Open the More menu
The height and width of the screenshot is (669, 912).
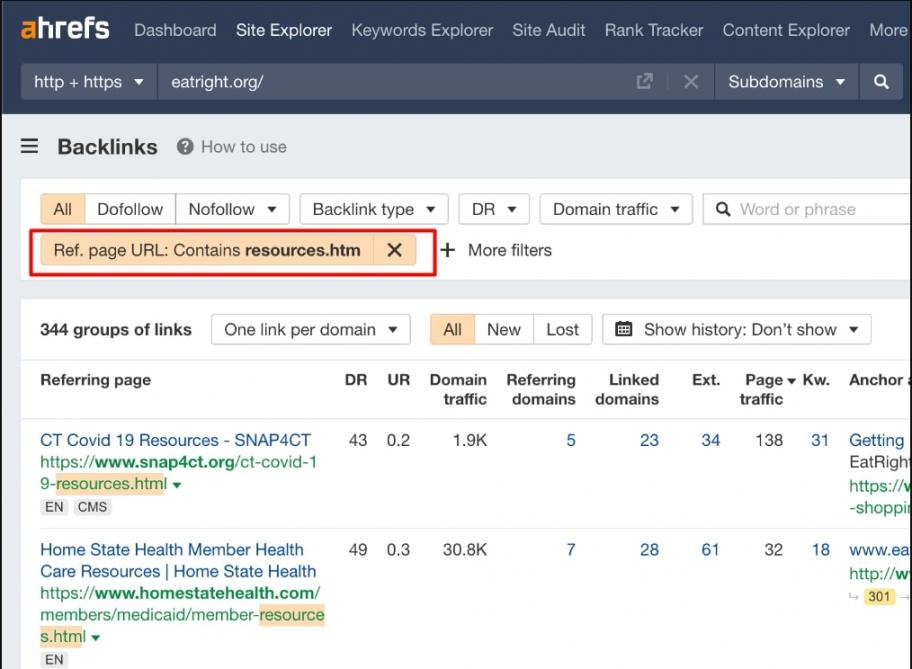pos(888,30)
